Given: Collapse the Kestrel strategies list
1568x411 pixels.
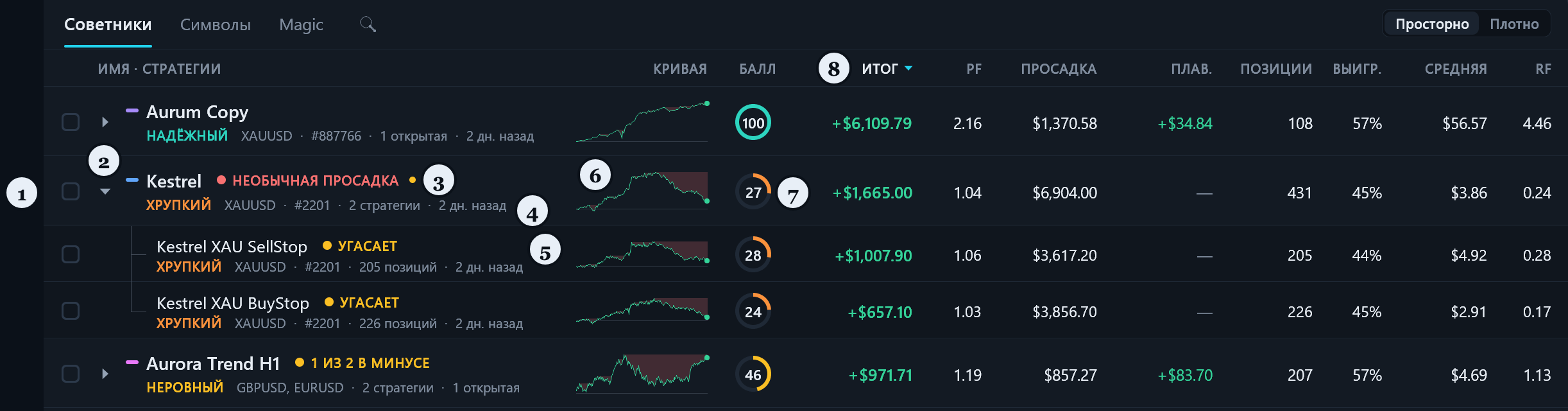Looking at the screenshot, I should tap(105, 191).
